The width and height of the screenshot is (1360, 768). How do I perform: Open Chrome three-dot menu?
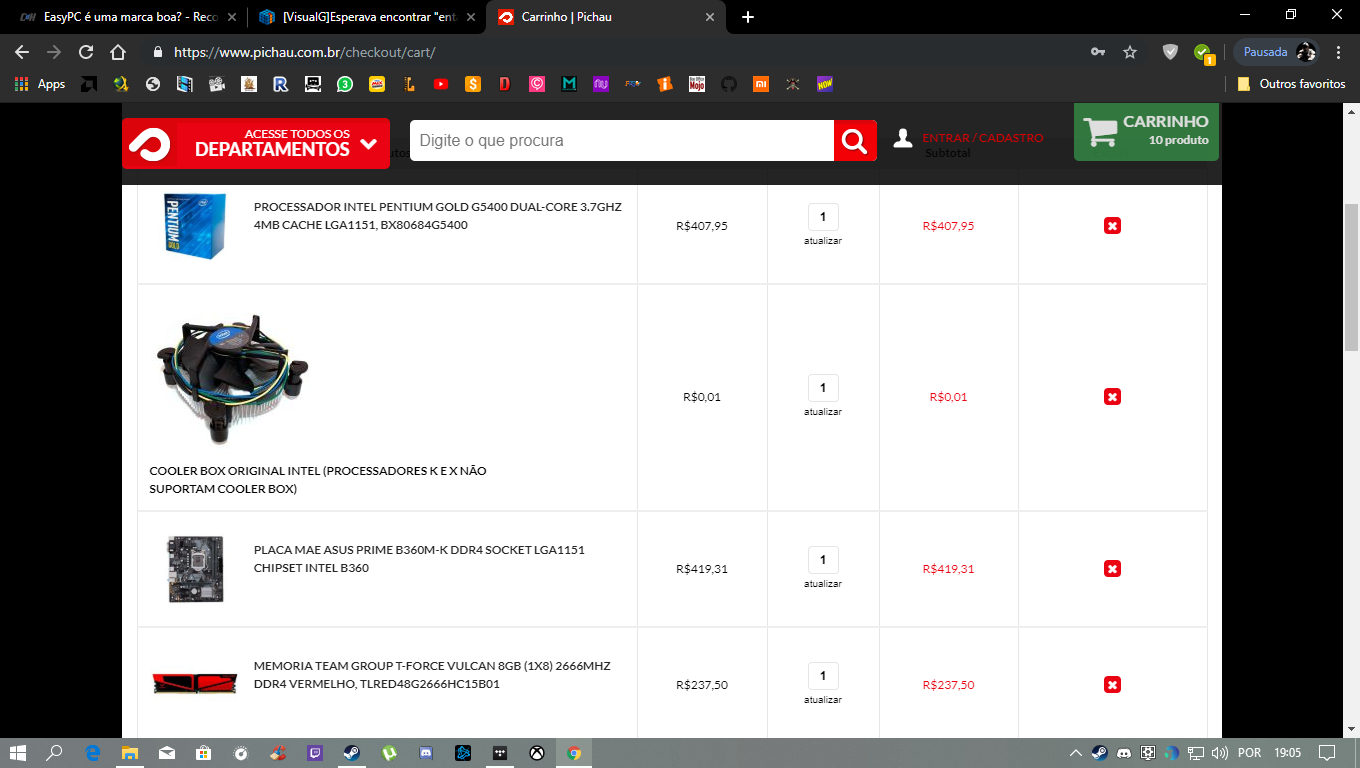[x=1340, y=52]
